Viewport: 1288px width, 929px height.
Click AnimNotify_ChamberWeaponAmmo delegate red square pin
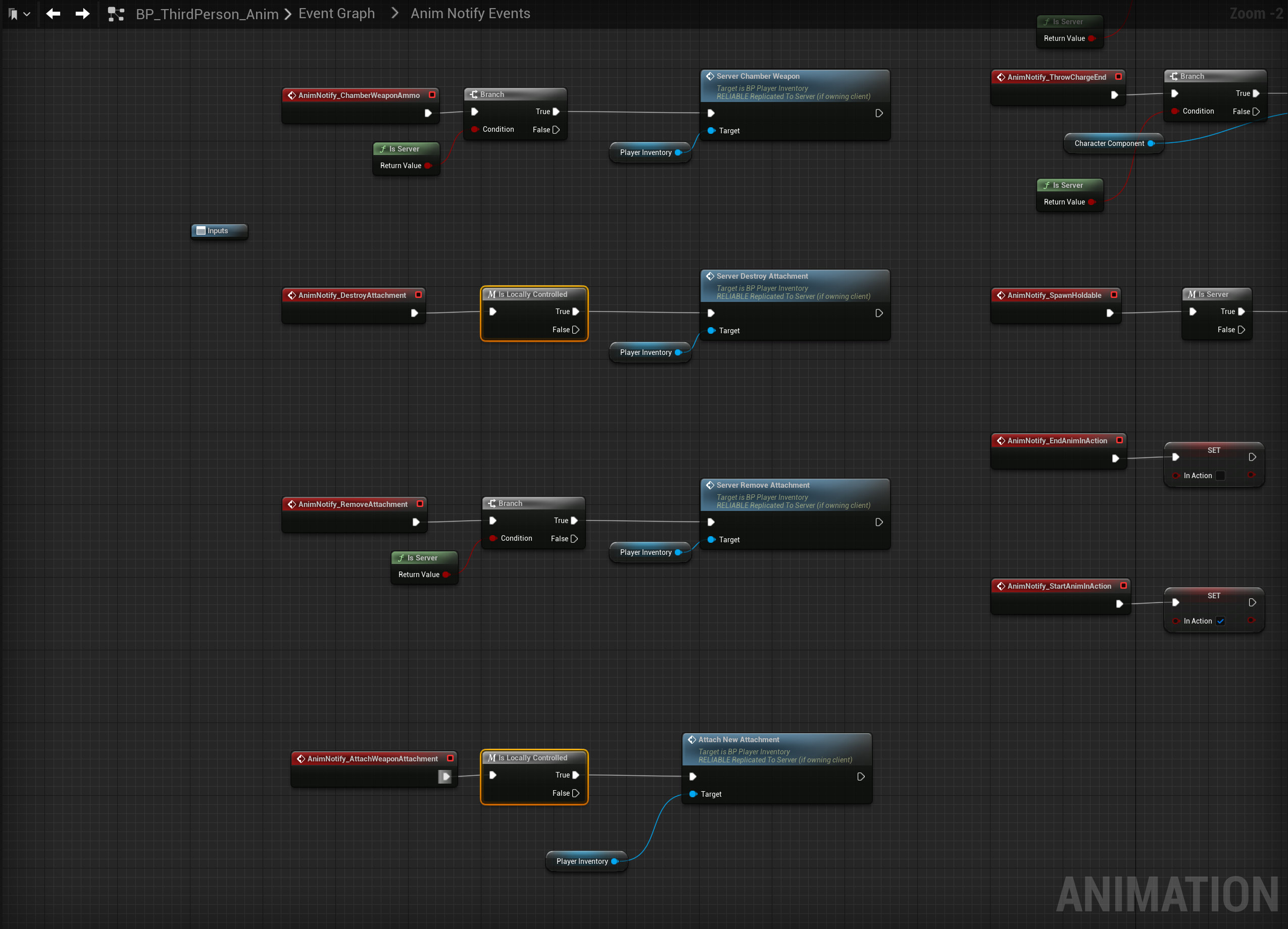tap(432, 95)
